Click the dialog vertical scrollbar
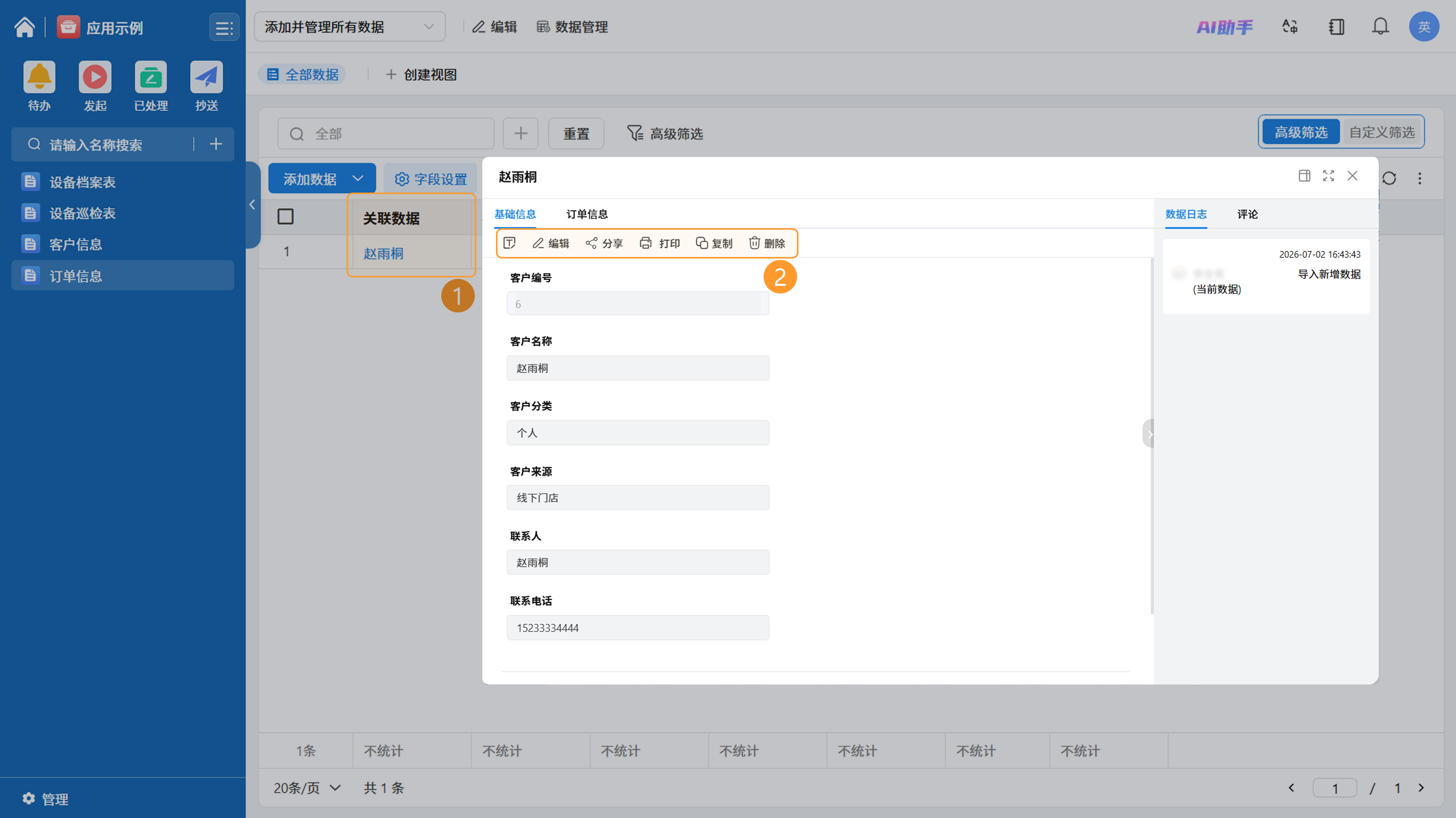The height and width of the screenshot is (818, 1456). (1152, 436)
